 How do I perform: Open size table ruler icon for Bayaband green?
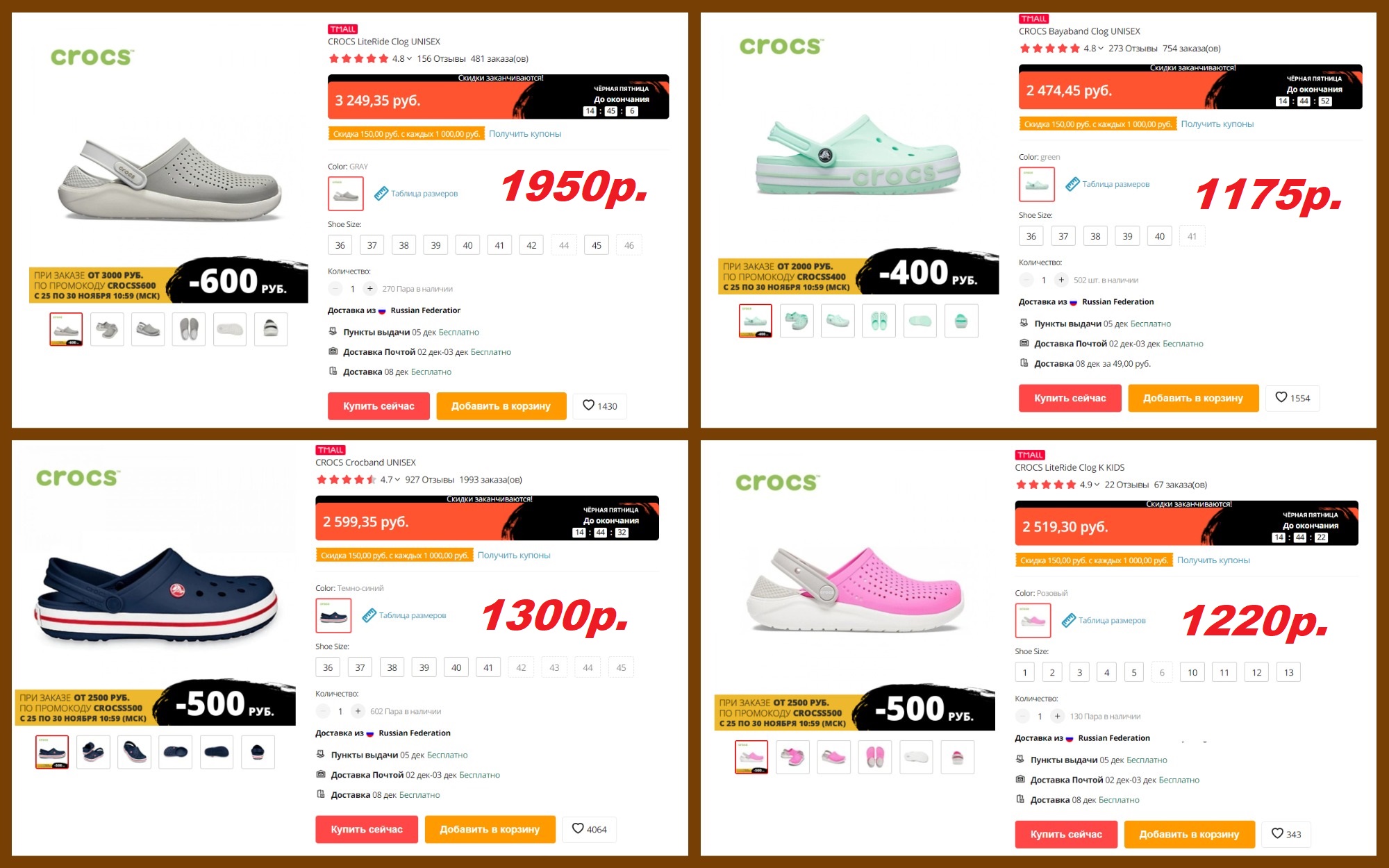pyautogui.click(x=1072, y=184)
